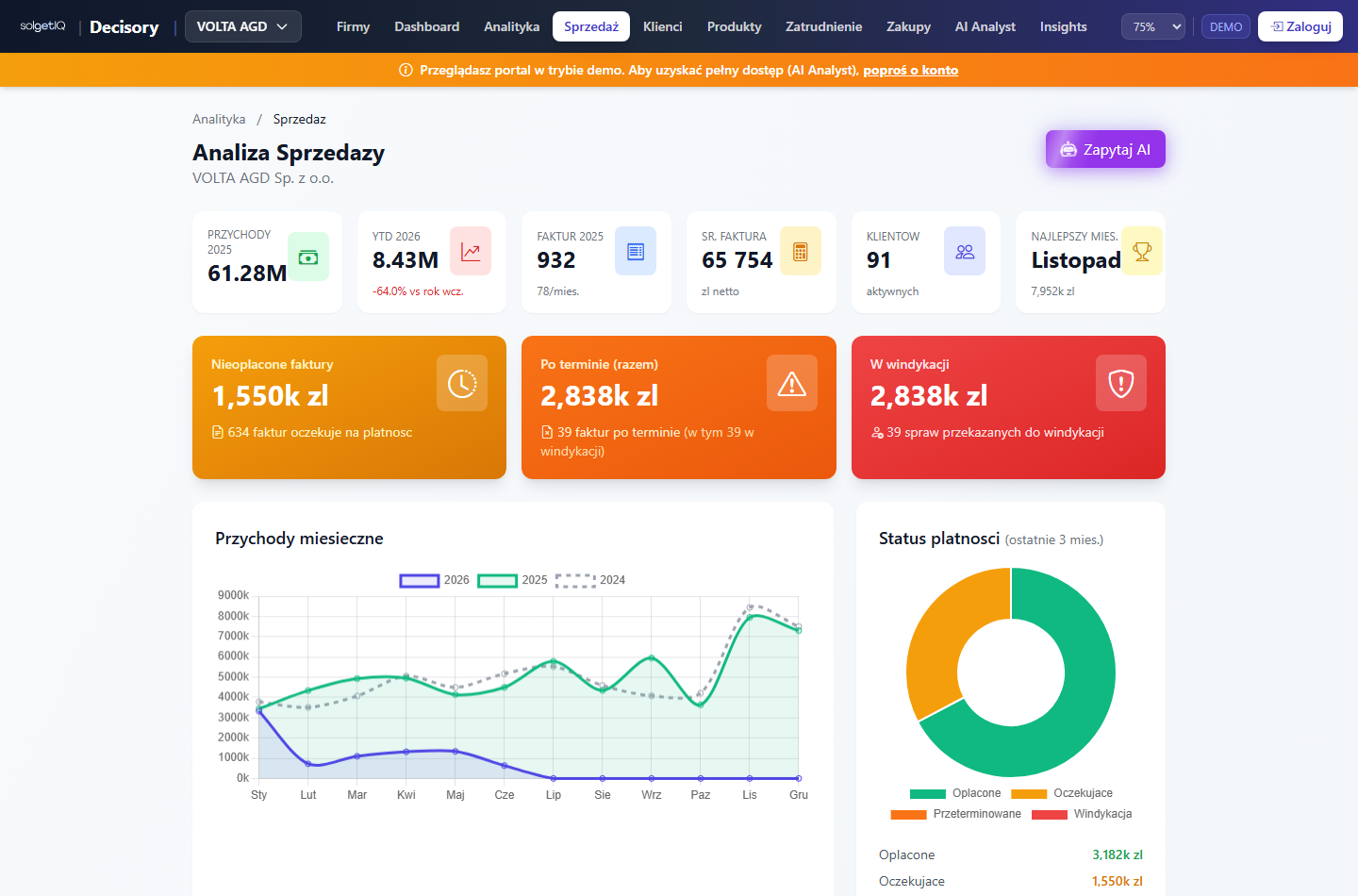Open the Insights page
The width and height of the screenshot is (1358, 896).
tap(1064, 26)
